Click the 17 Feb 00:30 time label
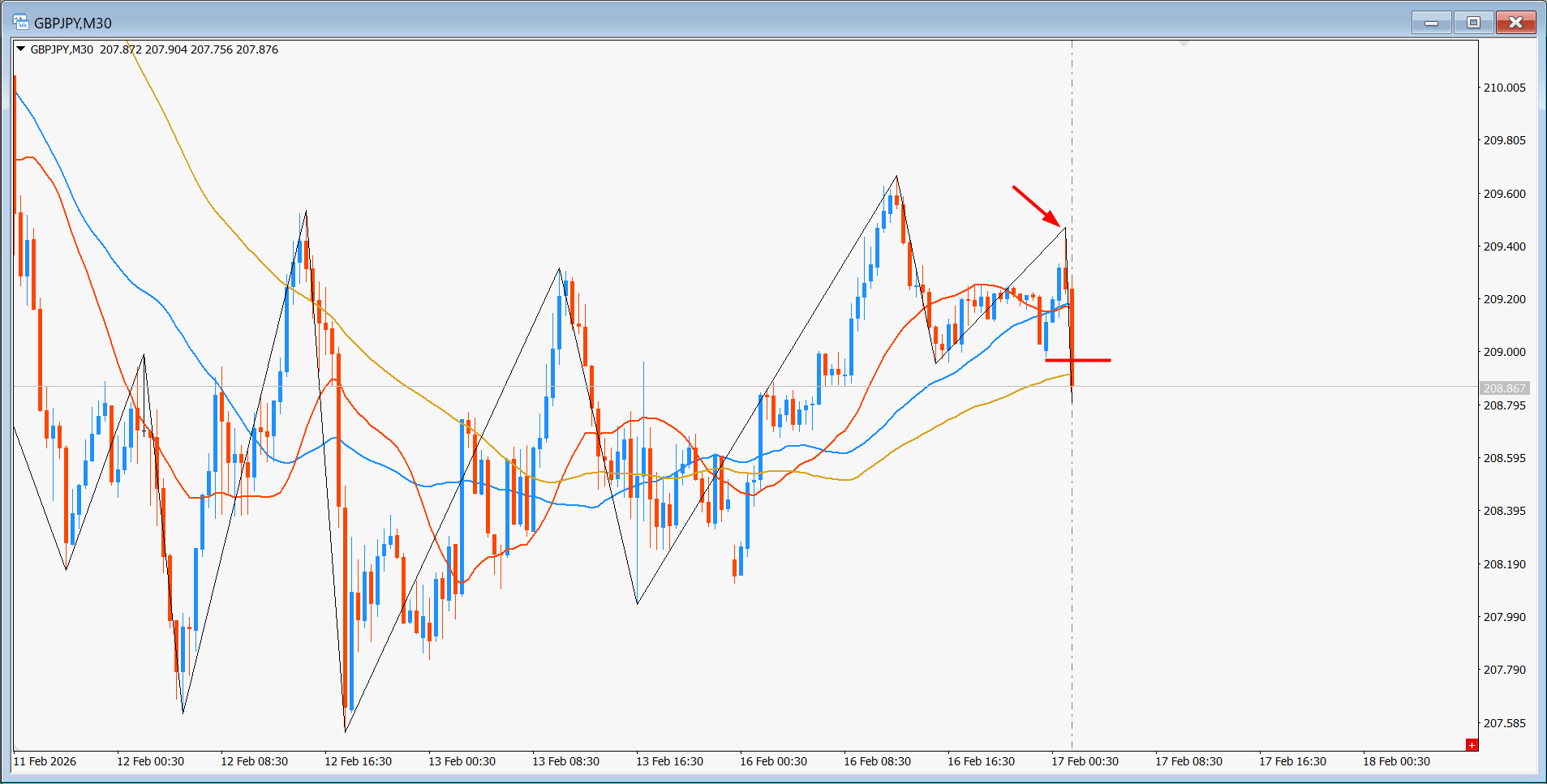The width and height of the screenshot is (1547, 784). (1085, 761)
